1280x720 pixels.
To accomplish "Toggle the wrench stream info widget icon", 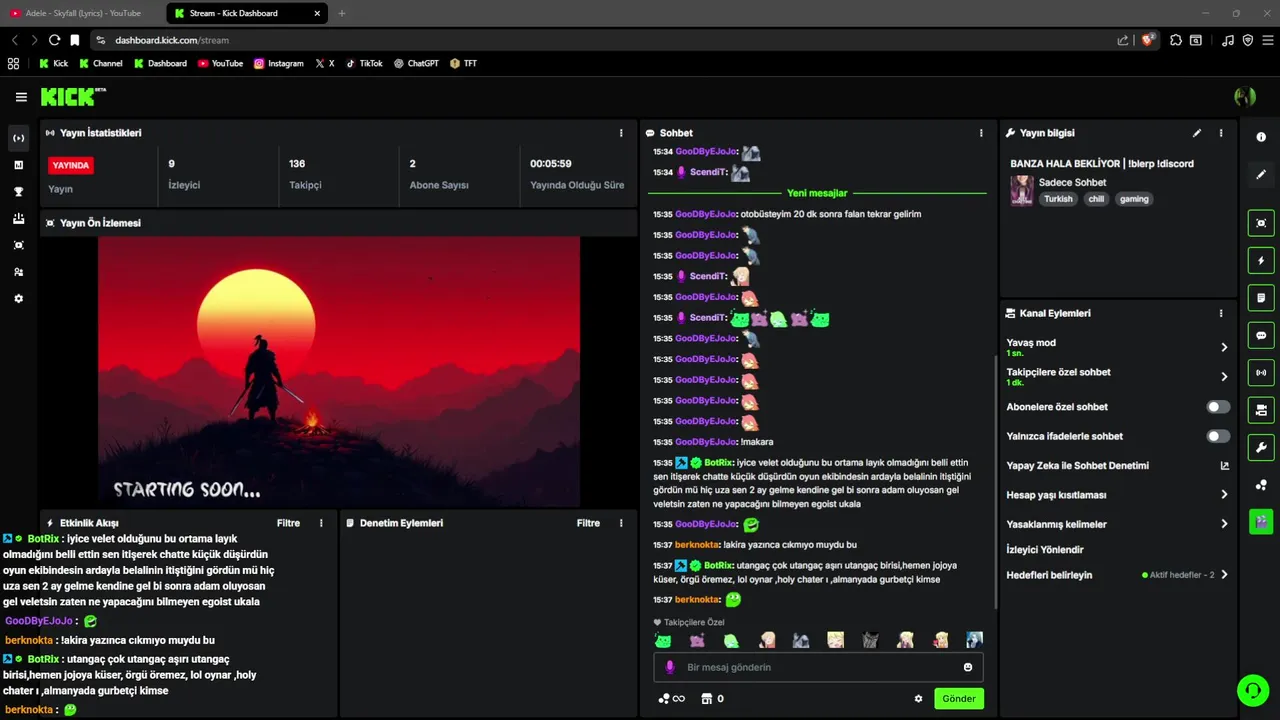I will tap(1261, 447).
